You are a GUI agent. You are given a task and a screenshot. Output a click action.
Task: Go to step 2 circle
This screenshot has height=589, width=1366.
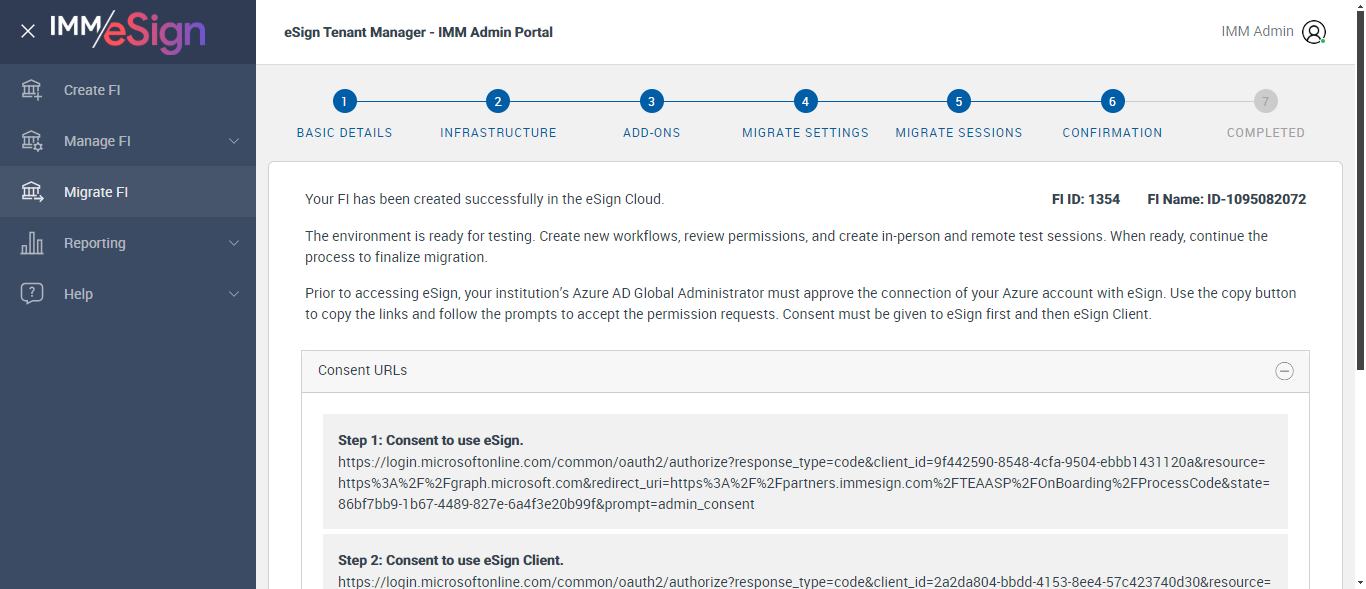click(x=498, y=101)
